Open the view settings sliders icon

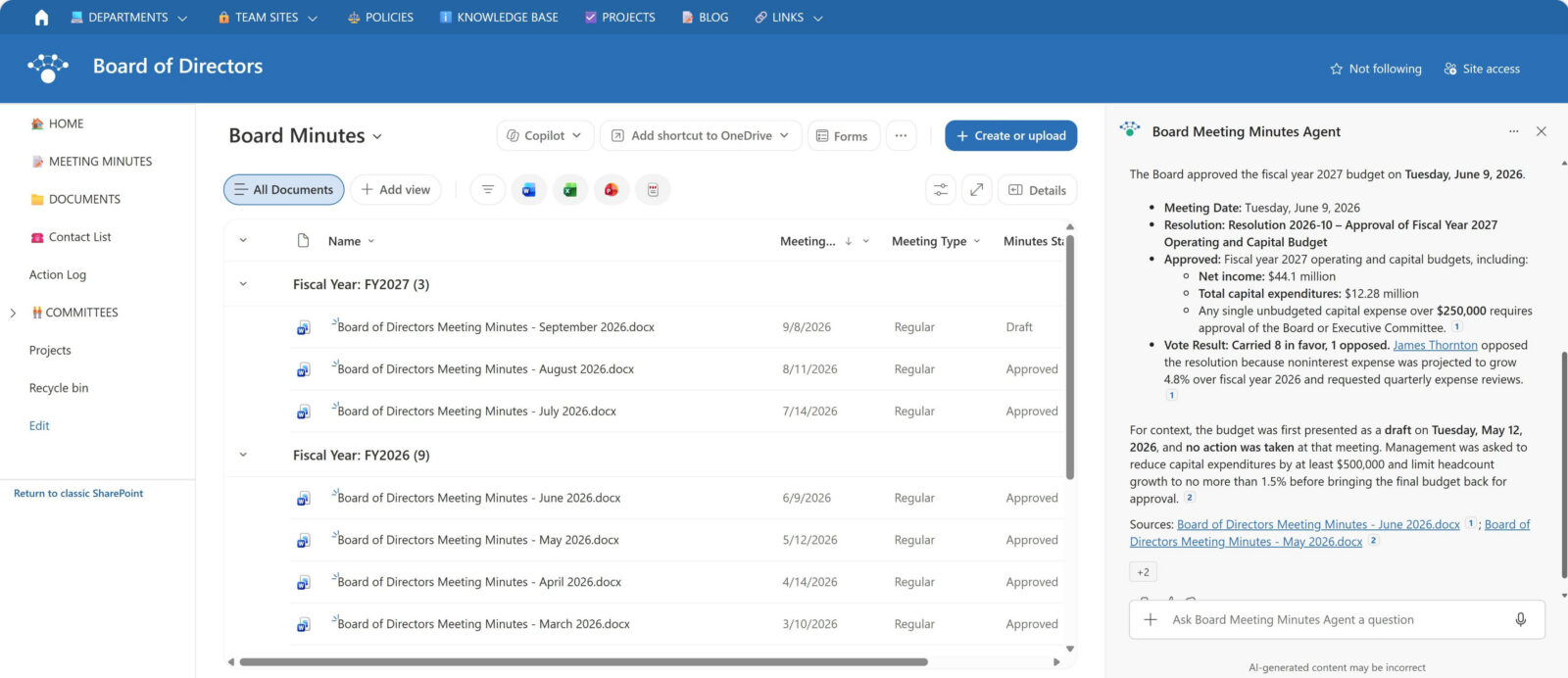pyautogui.click(x=941, y=190)
